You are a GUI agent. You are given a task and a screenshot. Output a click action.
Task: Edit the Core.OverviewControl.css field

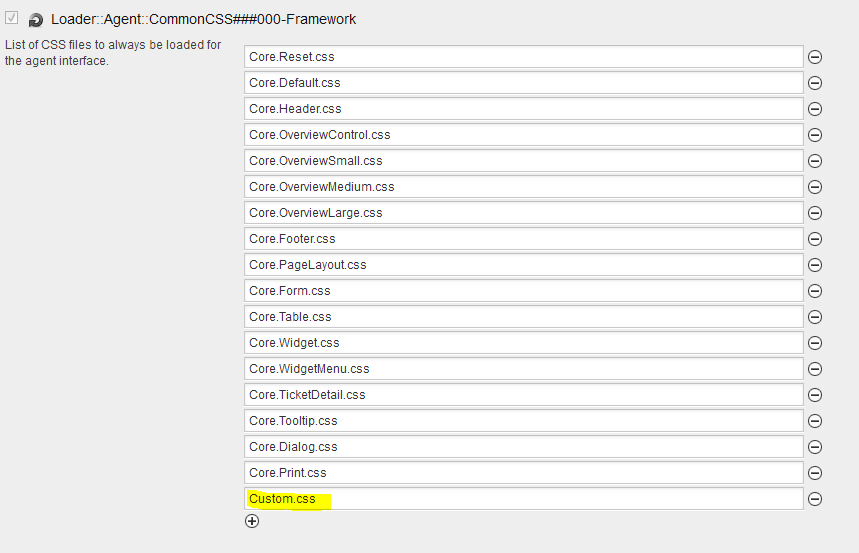tap(524, 135)
